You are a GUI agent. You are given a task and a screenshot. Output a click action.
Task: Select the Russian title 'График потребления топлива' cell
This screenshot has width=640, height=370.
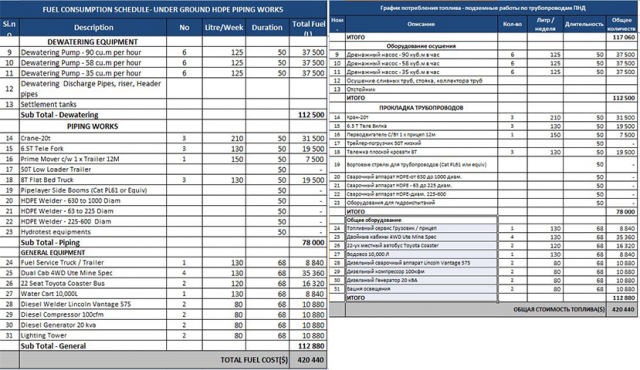coord(482,8)
